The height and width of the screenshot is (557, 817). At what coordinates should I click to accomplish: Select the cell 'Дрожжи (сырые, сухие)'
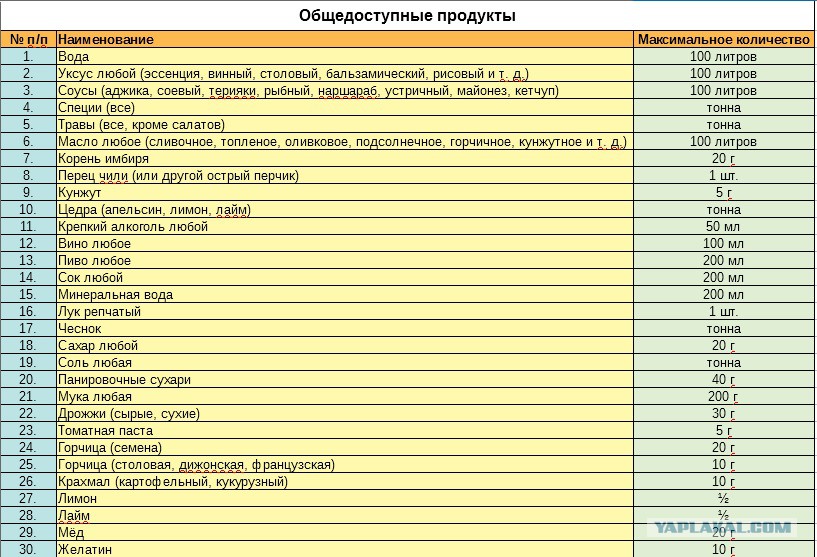point(345,413)
